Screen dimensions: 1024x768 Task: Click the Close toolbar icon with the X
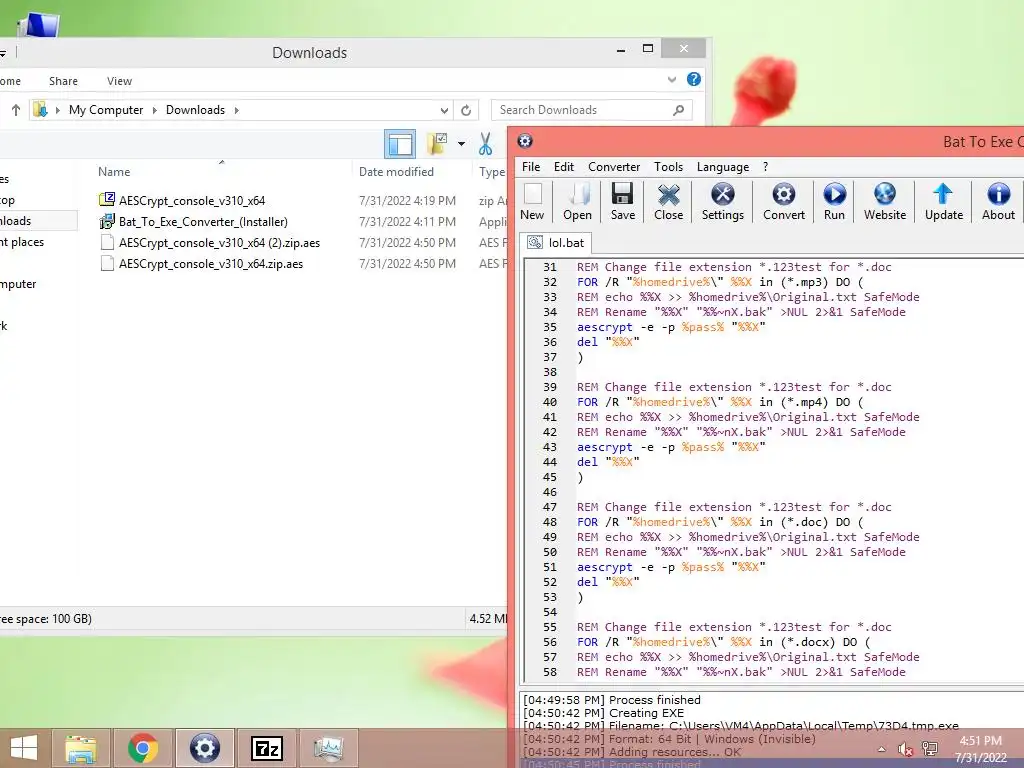tap(669, 202)
